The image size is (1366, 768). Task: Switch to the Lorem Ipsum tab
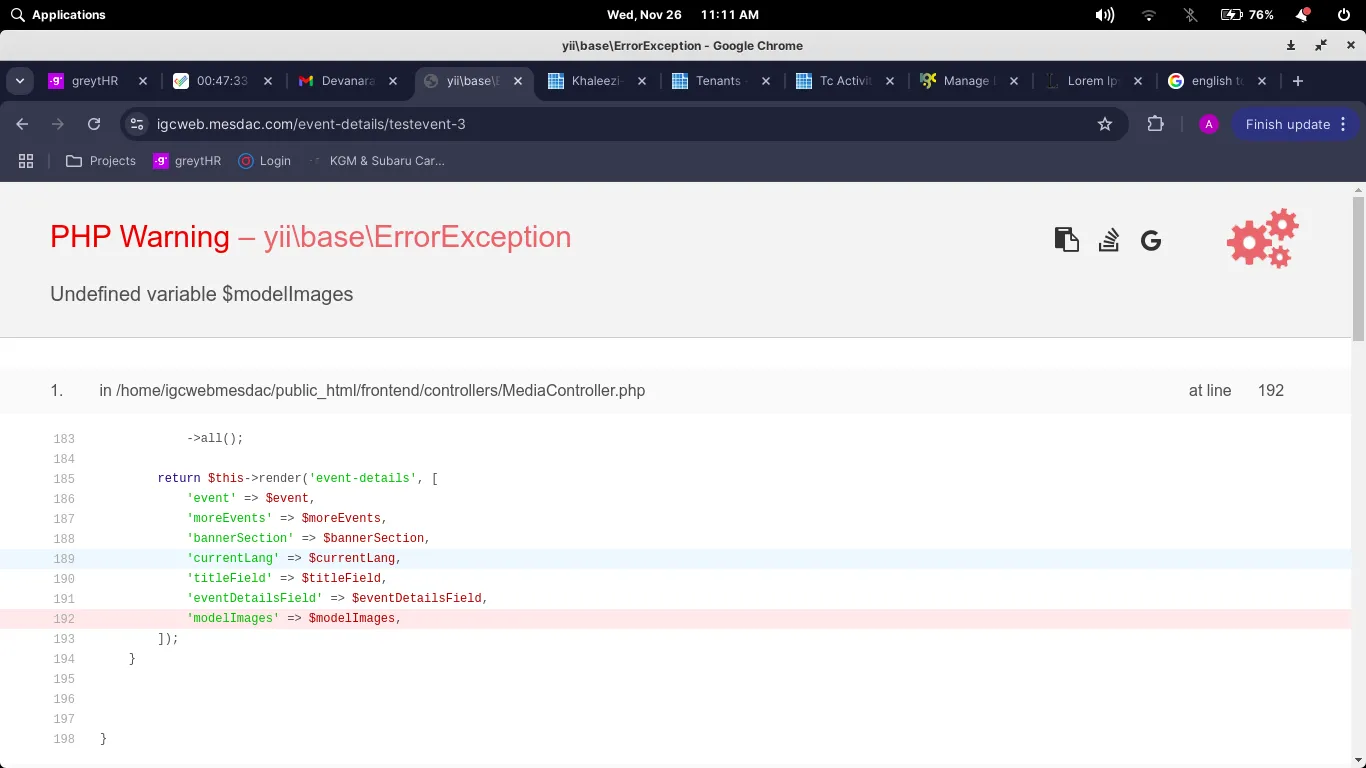[1092, 81]
